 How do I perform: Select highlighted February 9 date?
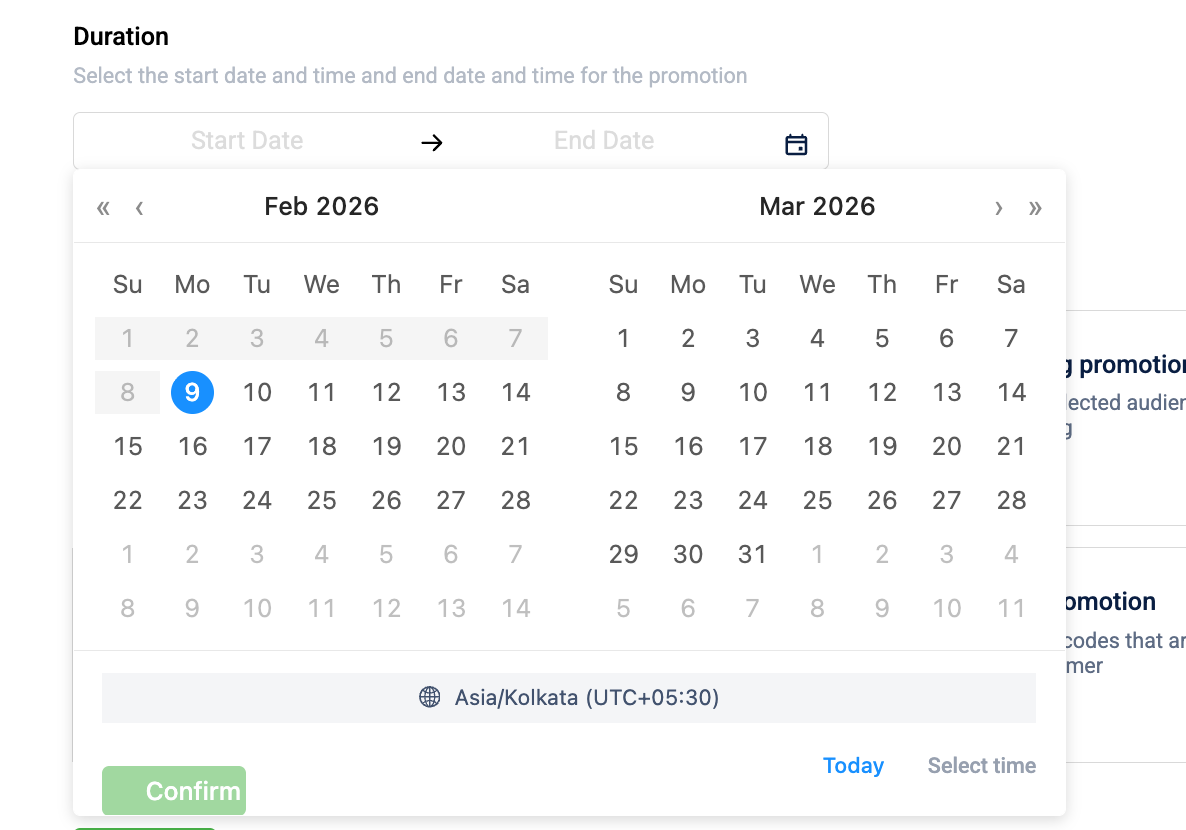(x=192, y=392)
